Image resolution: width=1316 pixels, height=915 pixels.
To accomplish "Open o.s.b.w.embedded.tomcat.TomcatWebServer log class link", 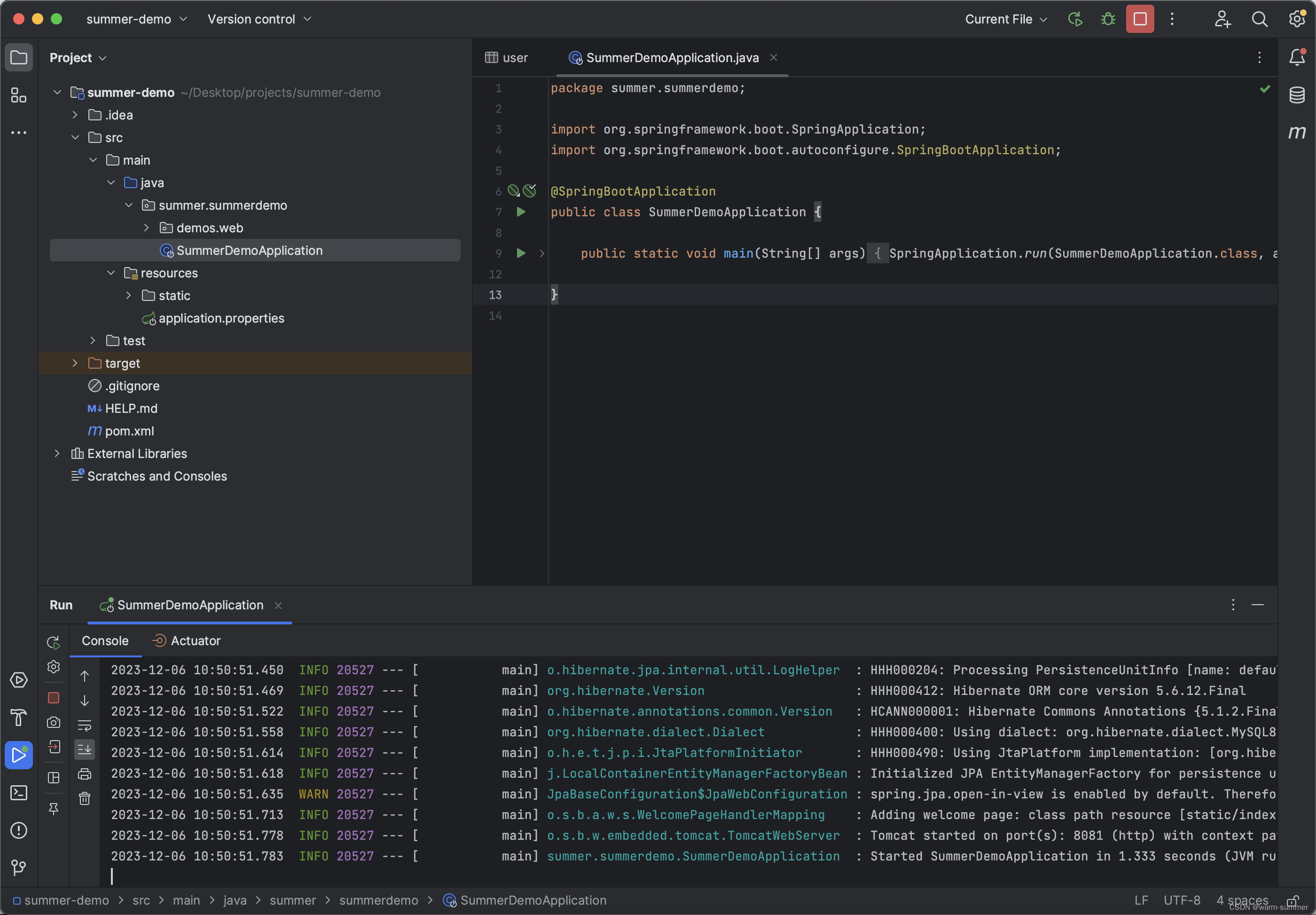I will coord(693,836).
